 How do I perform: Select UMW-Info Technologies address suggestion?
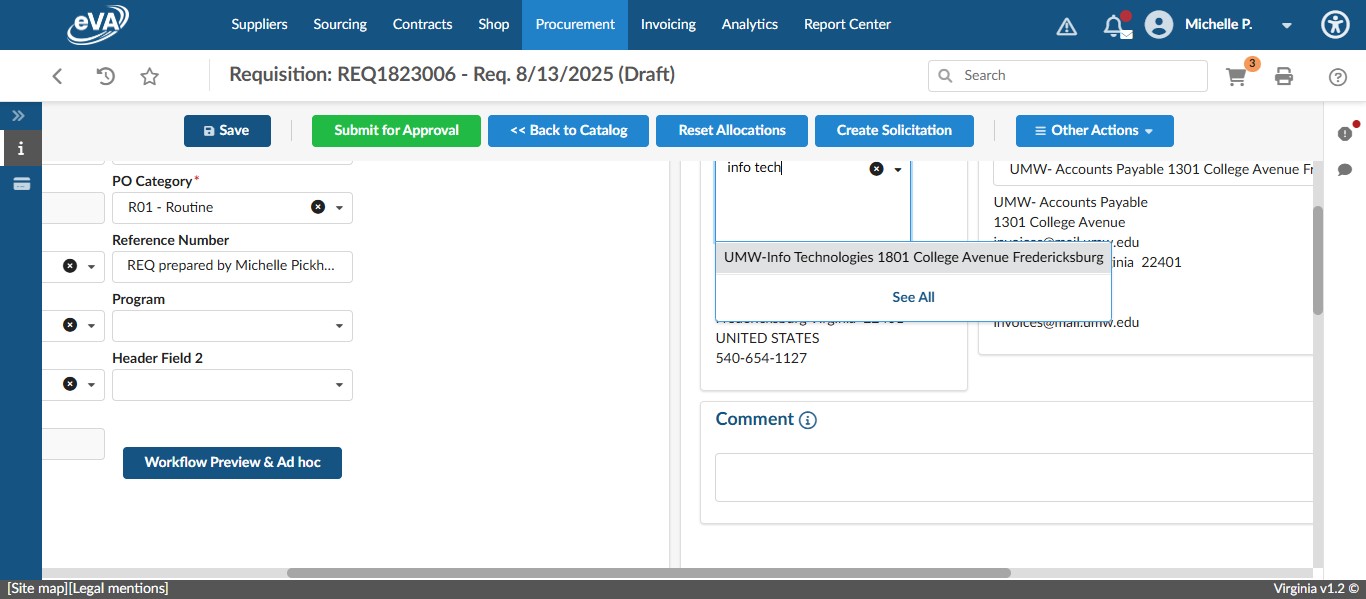[913, 257]
